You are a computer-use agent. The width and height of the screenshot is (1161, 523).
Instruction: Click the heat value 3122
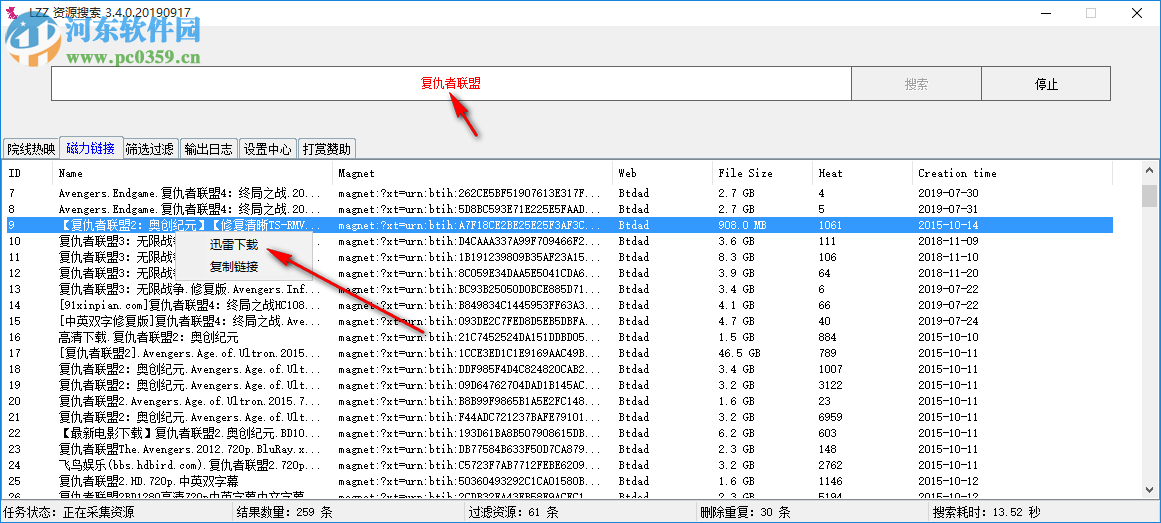pos(830,385)
